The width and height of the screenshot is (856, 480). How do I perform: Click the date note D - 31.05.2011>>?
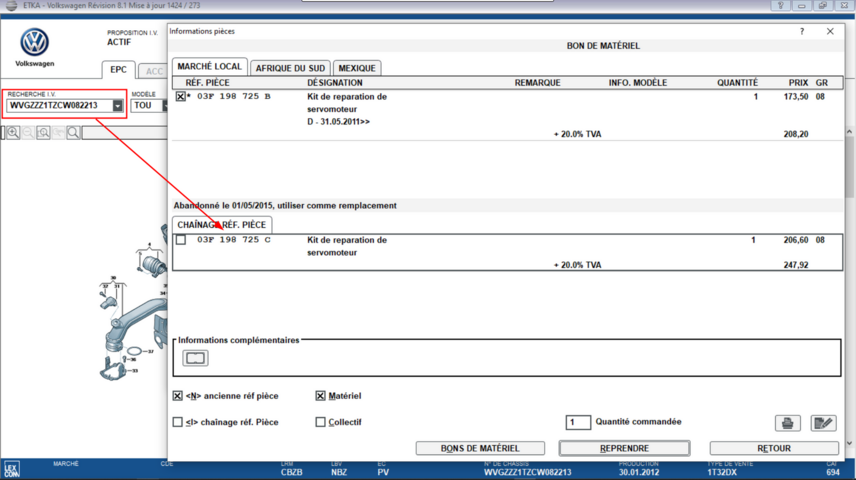tap(338, 122)
